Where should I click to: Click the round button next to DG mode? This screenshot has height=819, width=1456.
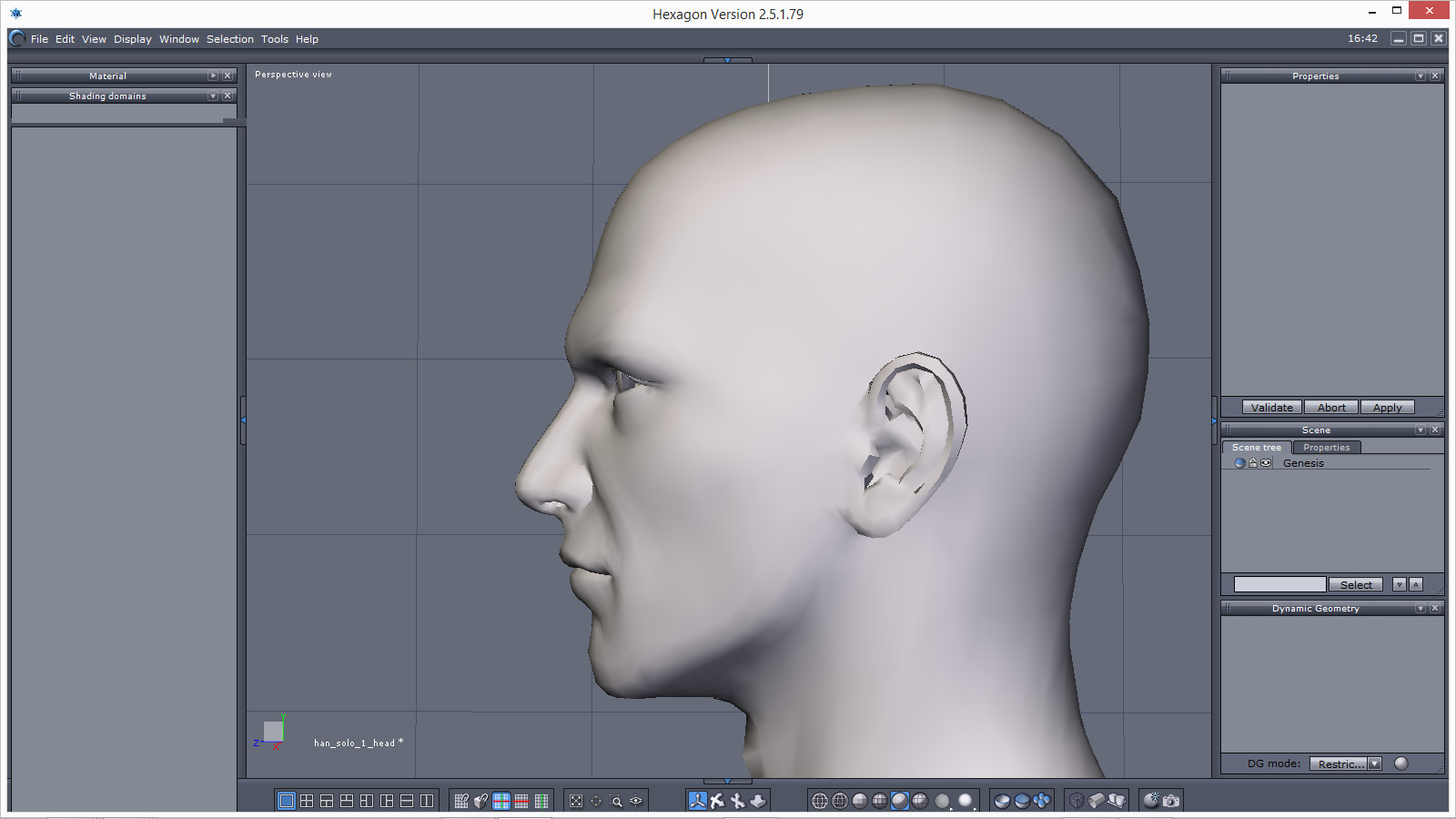coord(1401,763)
